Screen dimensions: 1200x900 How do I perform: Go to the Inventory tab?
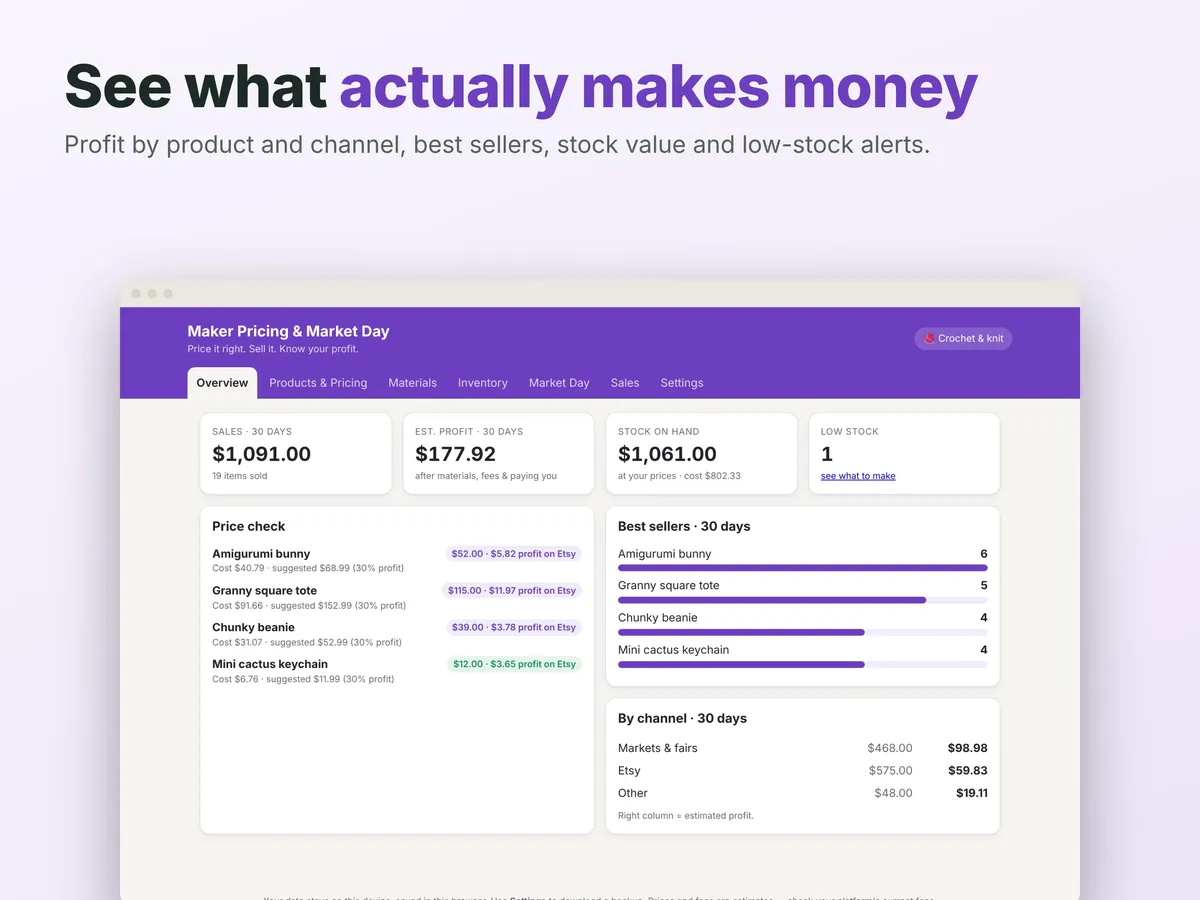483,383
